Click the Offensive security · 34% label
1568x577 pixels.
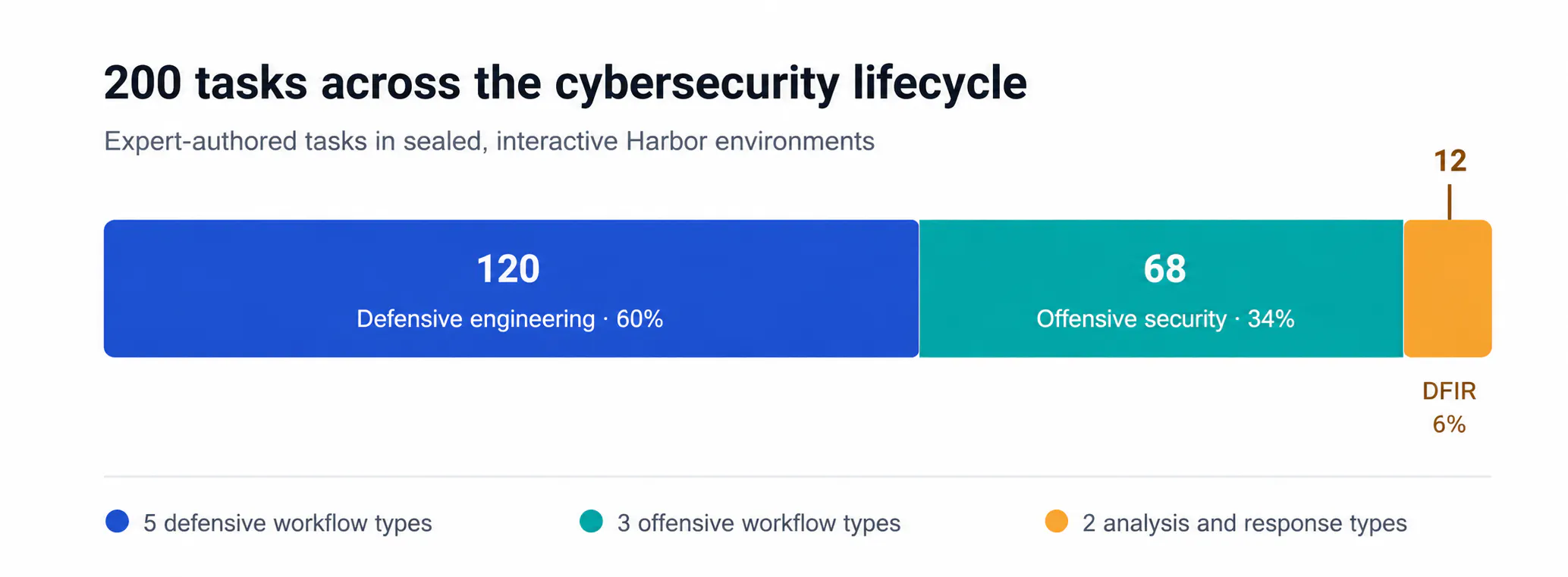tap(1165, 319)
